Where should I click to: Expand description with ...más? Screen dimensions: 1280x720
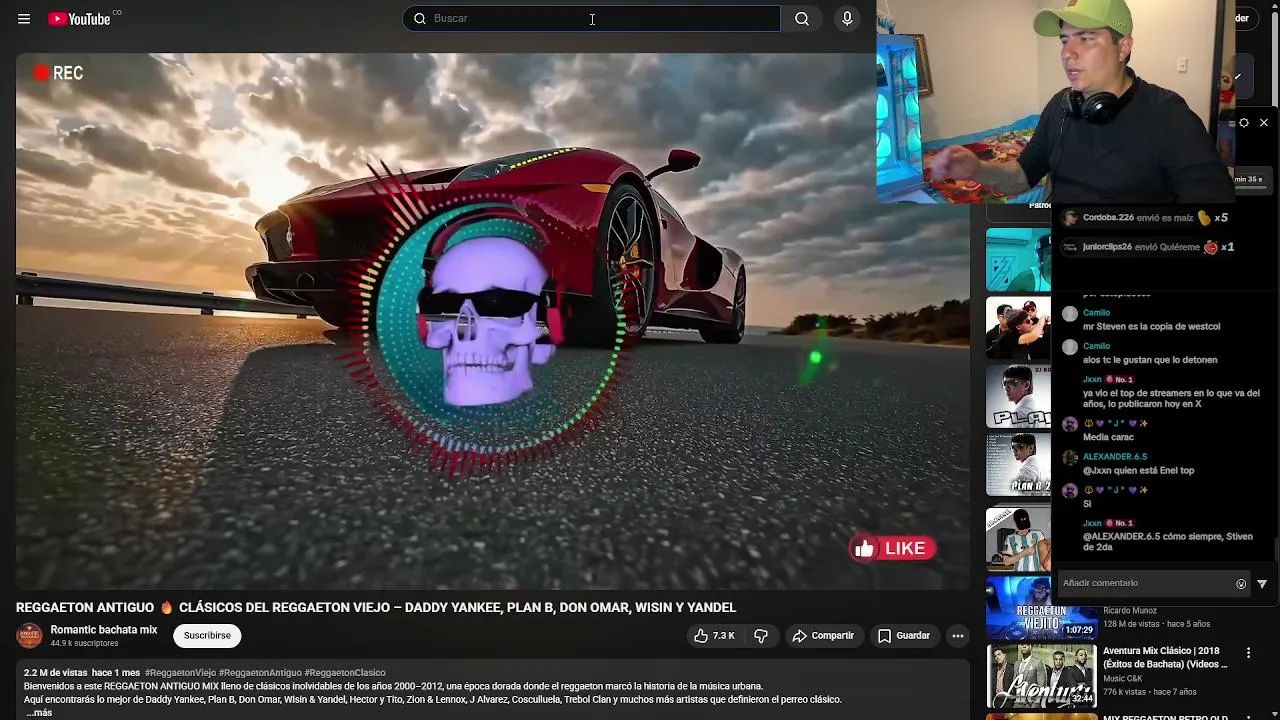pos(38,713)
